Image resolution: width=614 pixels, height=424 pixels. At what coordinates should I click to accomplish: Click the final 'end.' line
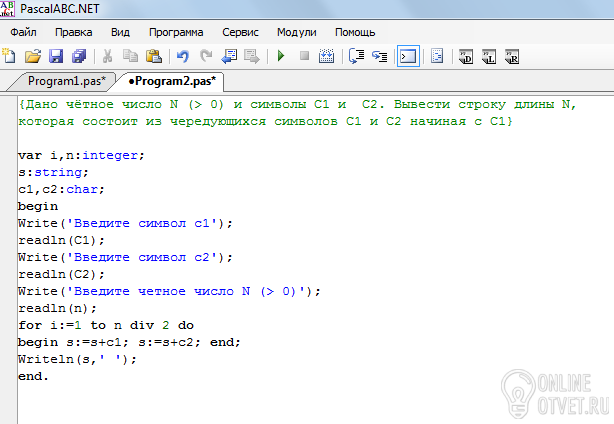33,377
